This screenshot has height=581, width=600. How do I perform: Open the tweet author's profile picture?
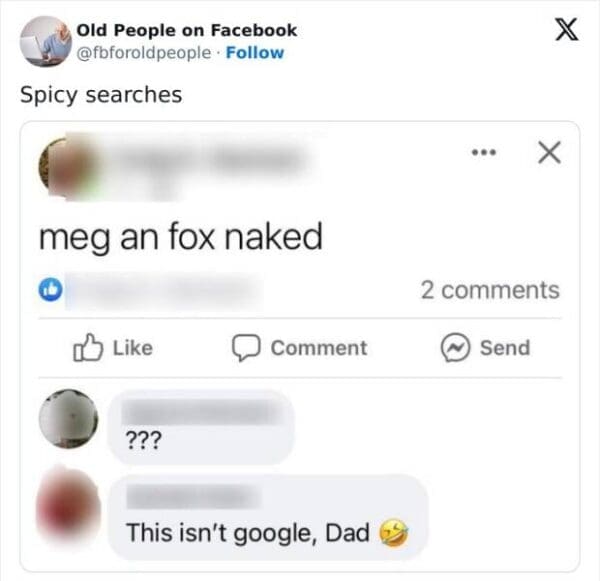[43, 41]
